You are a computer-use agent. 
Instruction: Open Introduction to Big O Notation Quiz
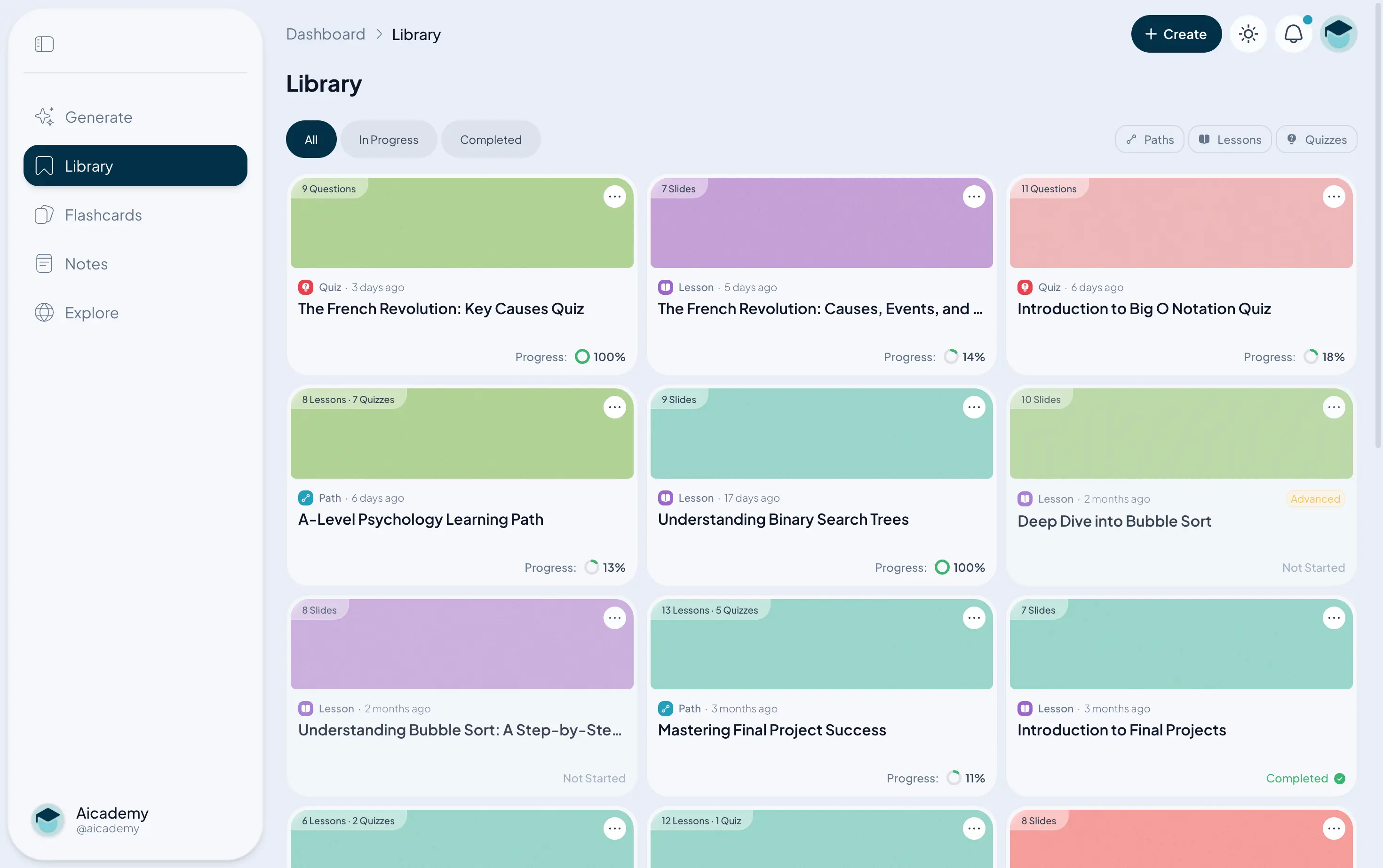coord(1144,309)
